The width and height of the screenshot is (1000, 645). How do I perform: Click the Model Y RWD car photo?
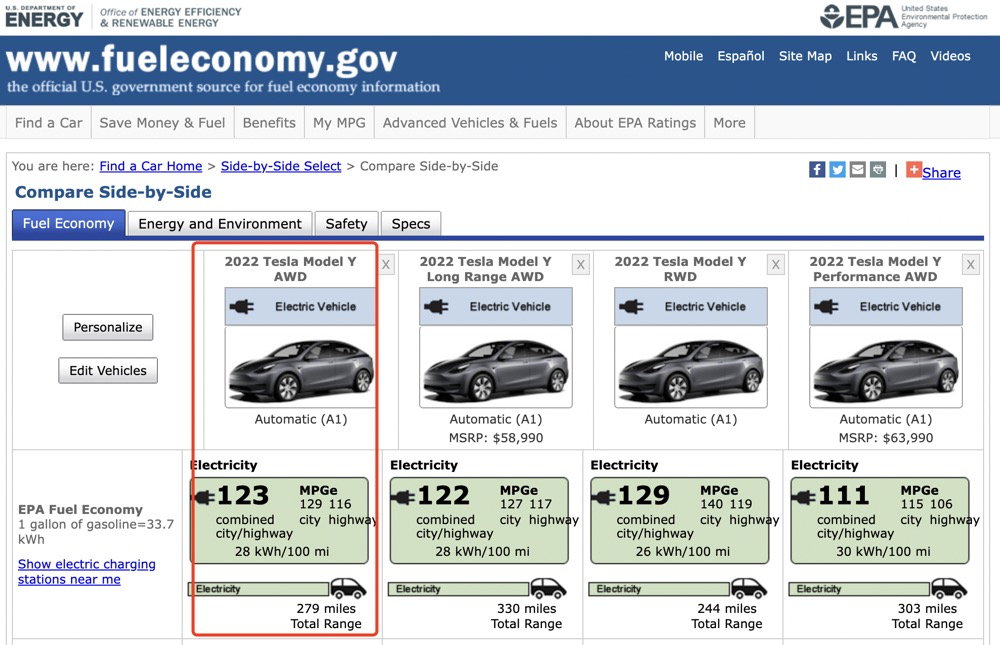pyautogui.click(x=691, y=367)
